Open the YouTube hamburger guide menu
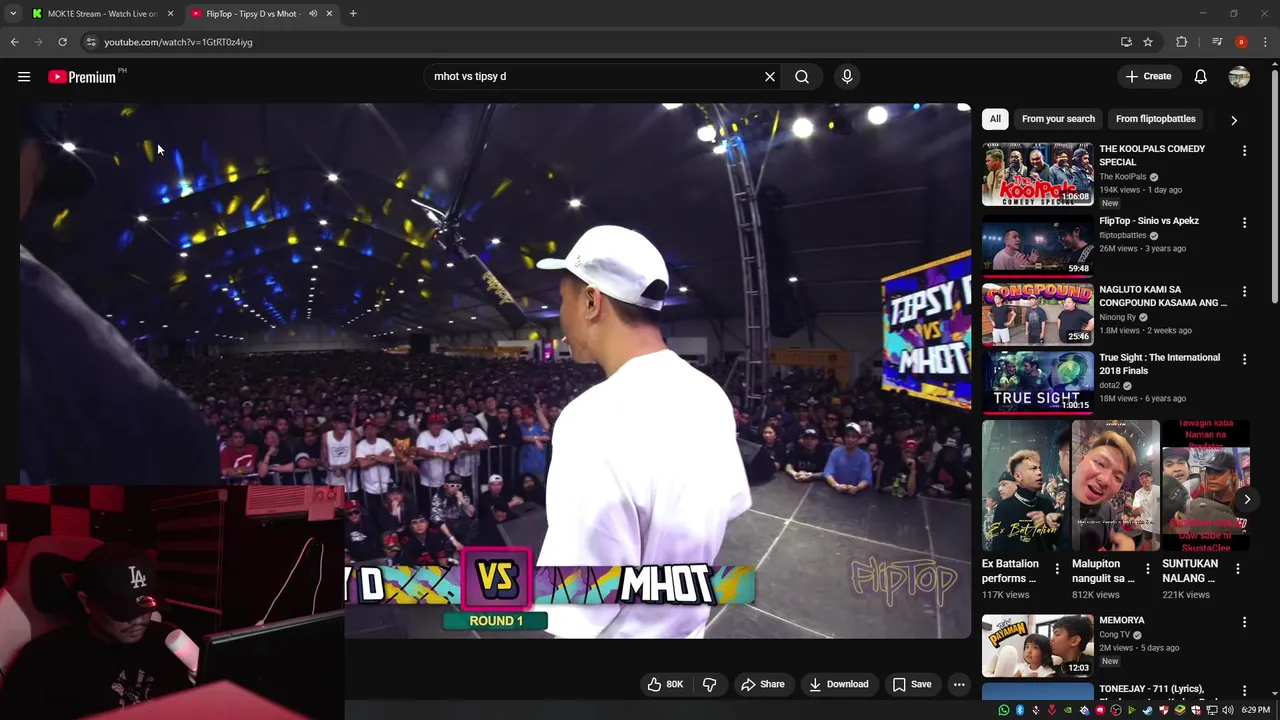 [x=24, y=76]
